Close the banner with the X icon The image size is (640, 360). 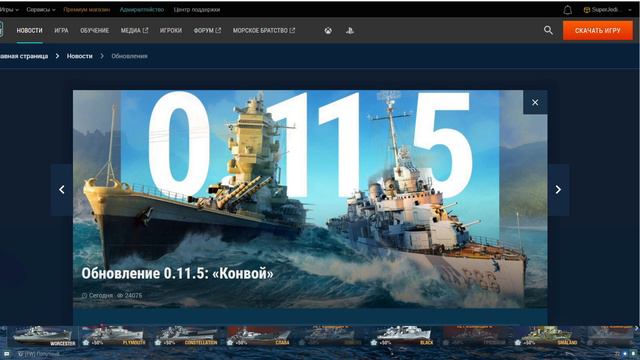click(535, 102)
